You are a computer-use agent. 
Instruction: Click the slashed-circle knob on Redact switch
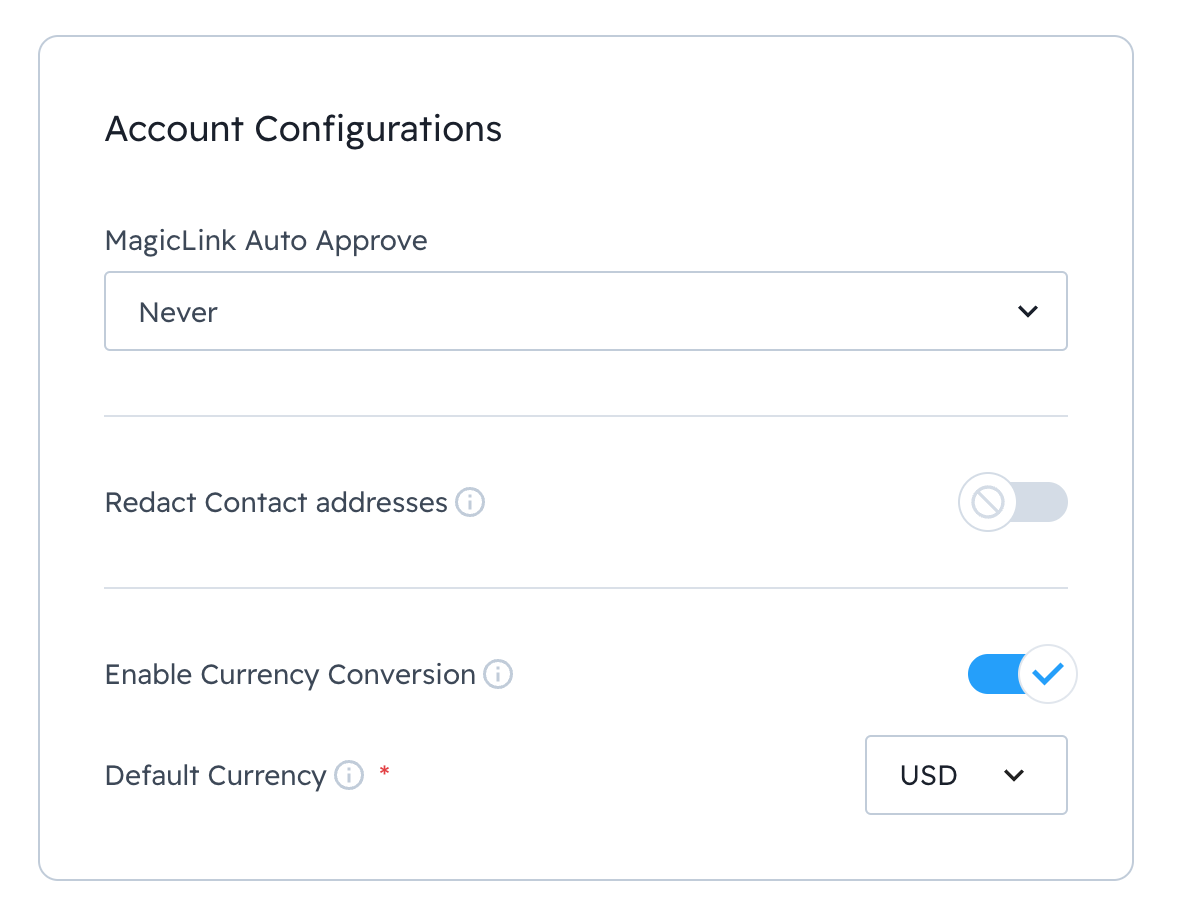(987, 502)
